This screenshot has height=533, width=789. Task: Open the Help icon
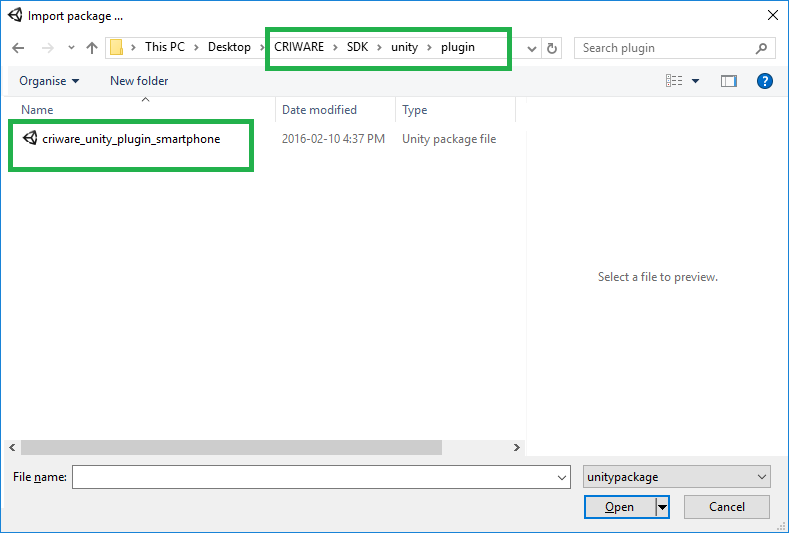tap(765, 81)
